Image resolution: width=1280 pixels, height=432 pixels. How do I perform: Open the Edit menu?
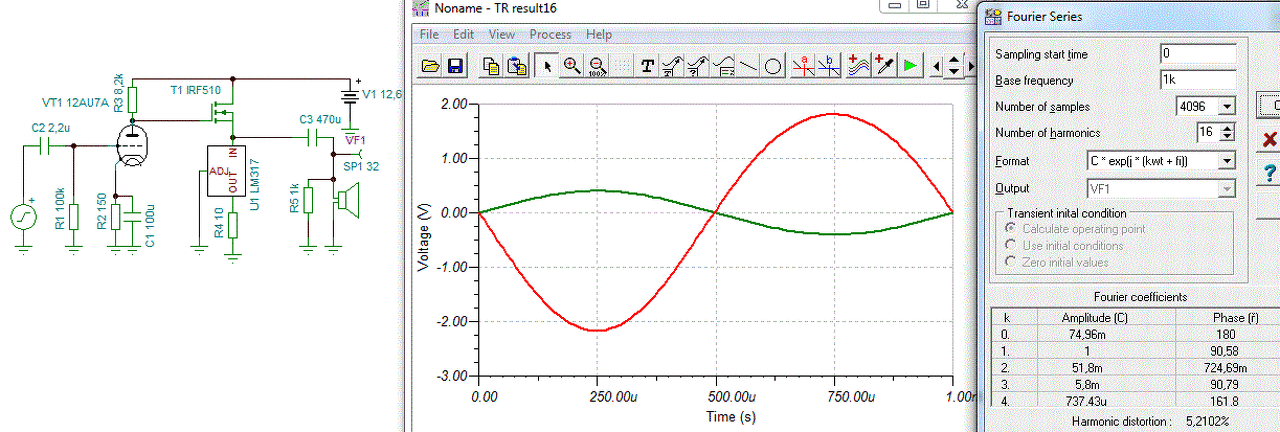(463, 34)
